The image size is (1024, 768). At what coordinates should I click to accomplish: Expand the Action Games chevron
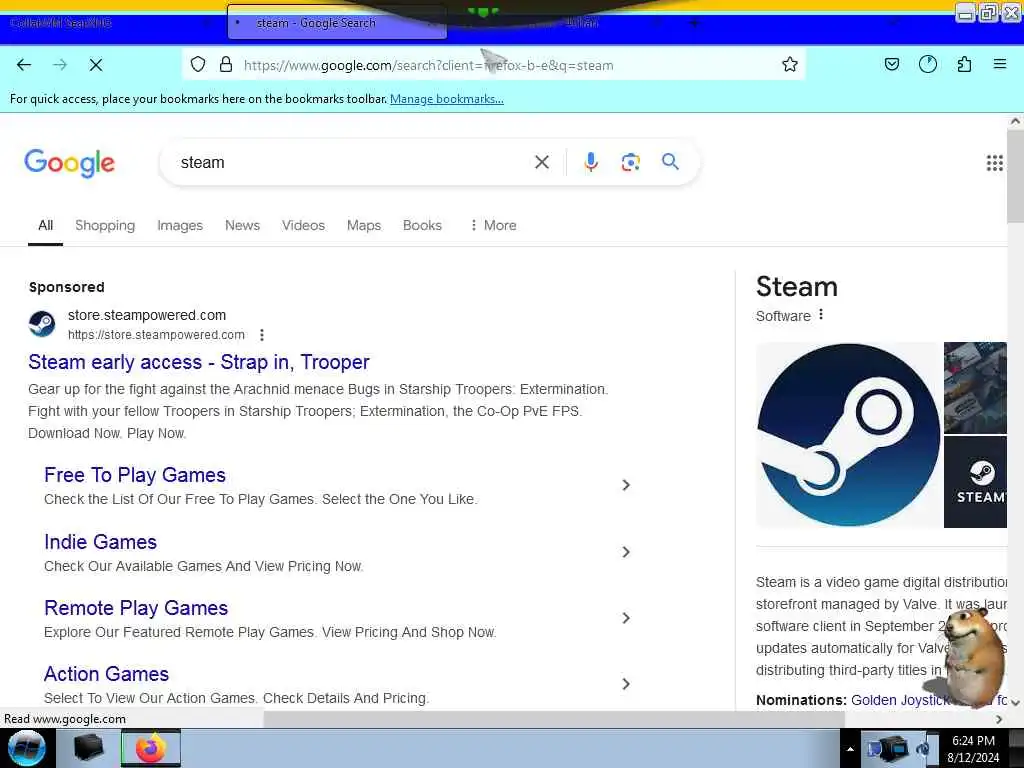point(626,684)
